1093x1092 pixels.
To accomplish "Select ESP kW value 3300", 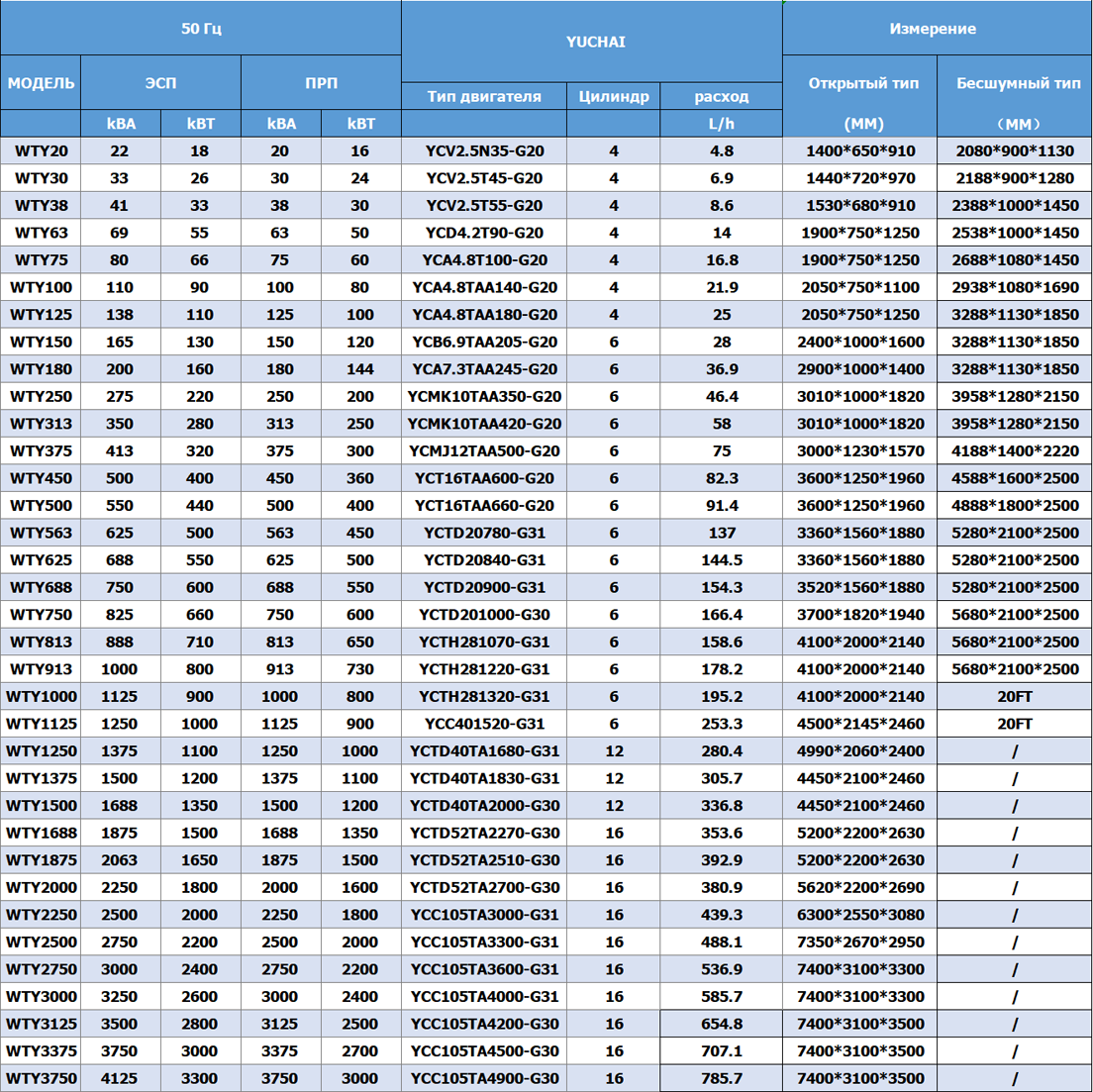I will pyautogui.click(x=199, y=1078).
